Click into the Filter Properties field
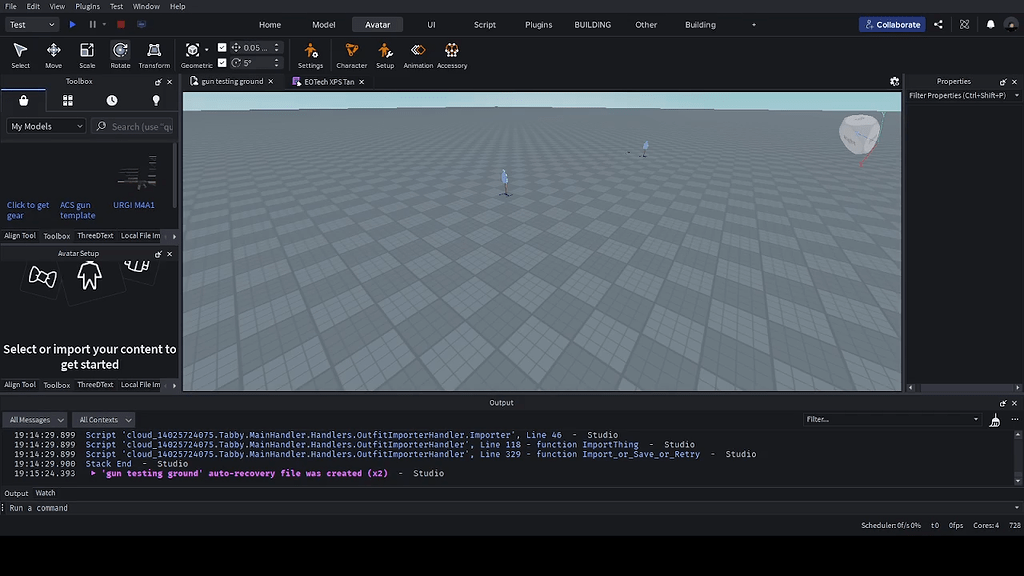The image size is (1024, 576). [x=959, y=95]
